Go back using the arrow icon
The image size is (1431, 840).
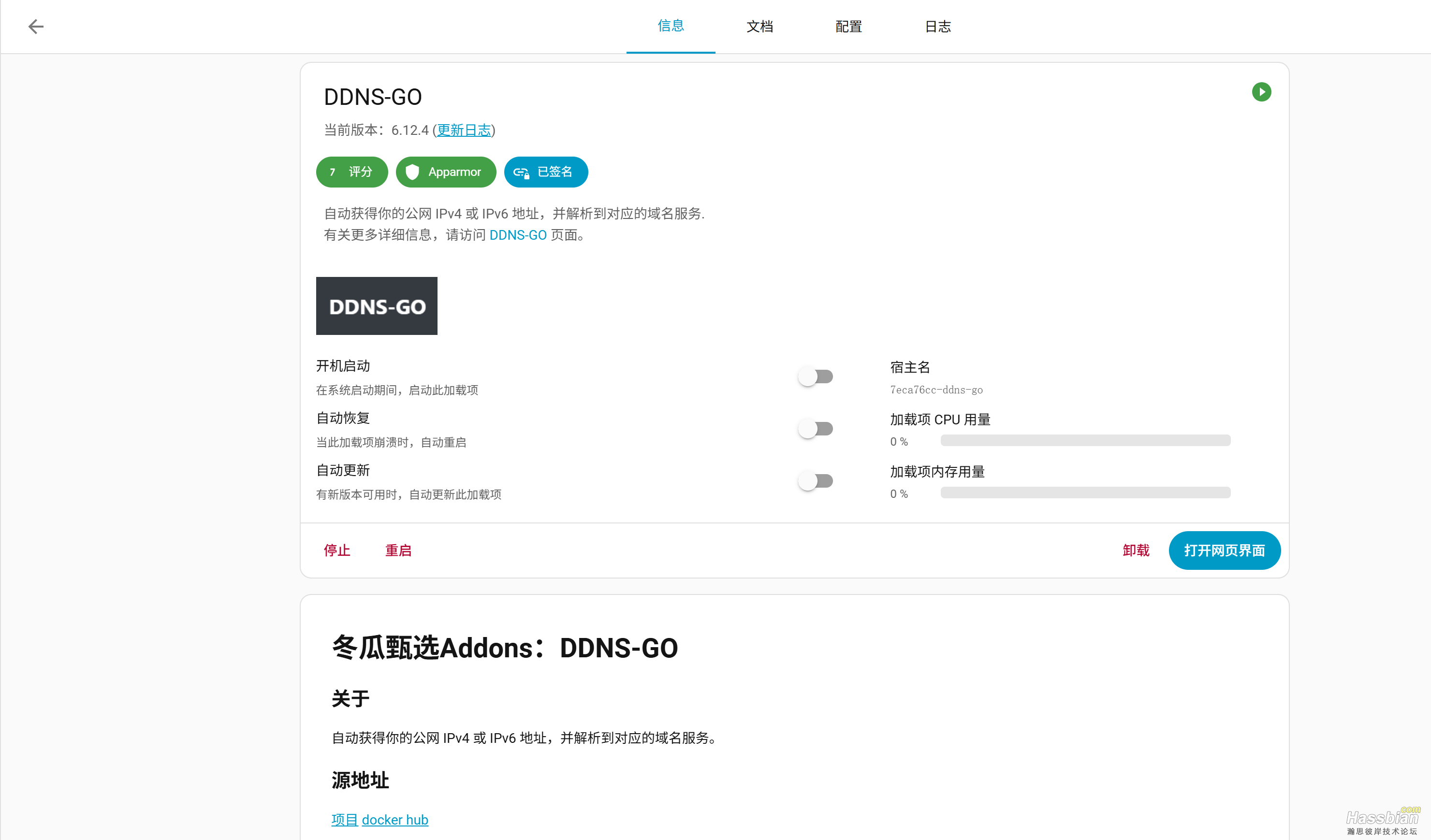(x=36, y=27)
